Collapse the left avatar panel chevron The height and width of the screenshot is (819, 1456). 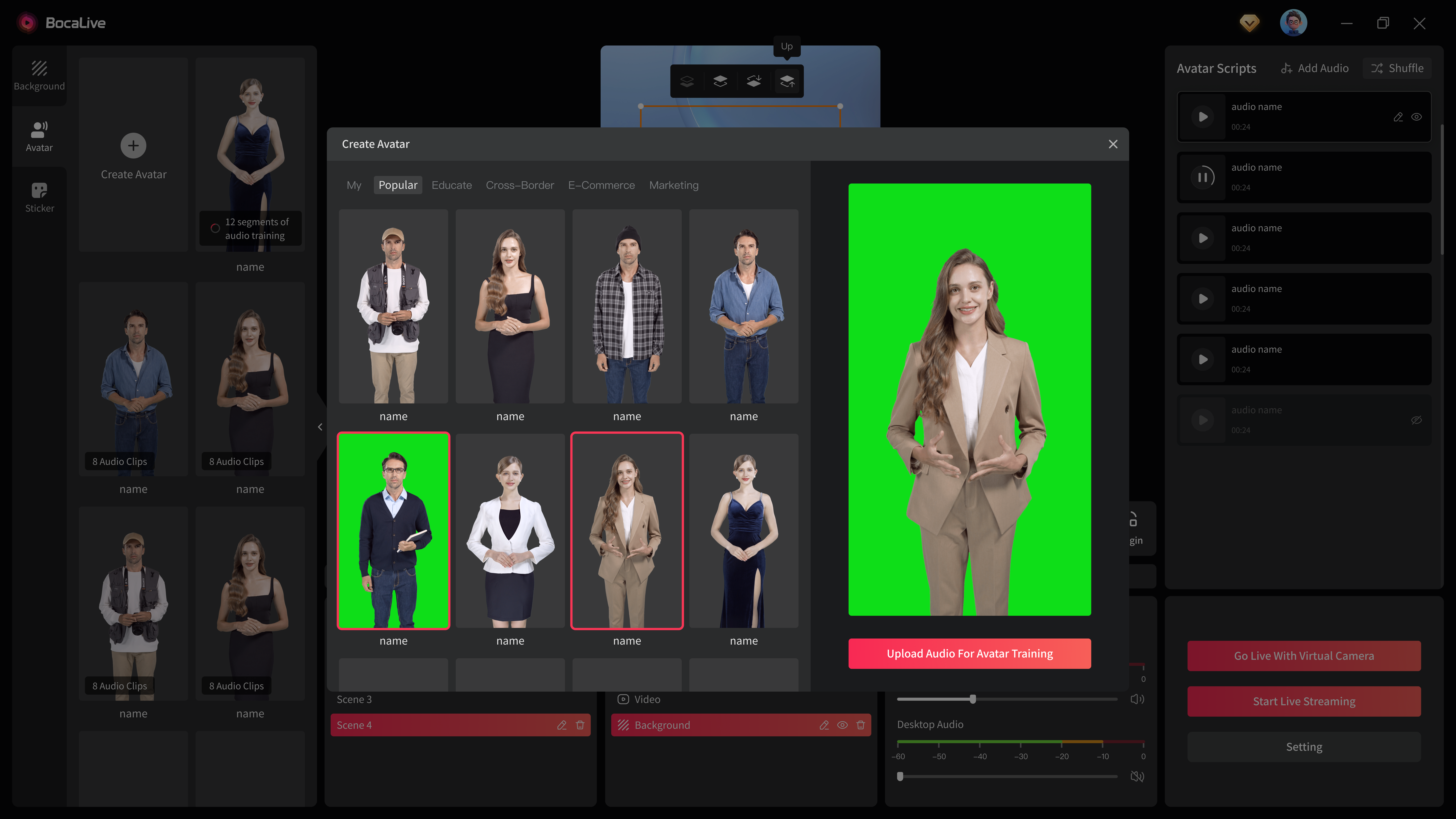point(320,427)
